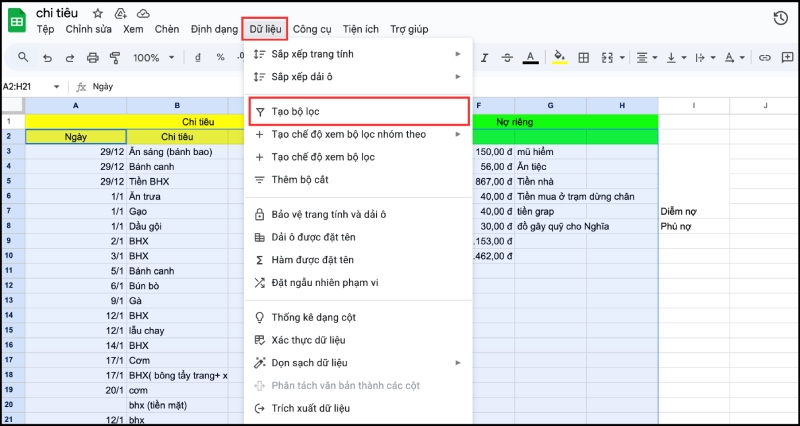Redo the last action
Screen dimensions: 800x426
pos(70,58)
